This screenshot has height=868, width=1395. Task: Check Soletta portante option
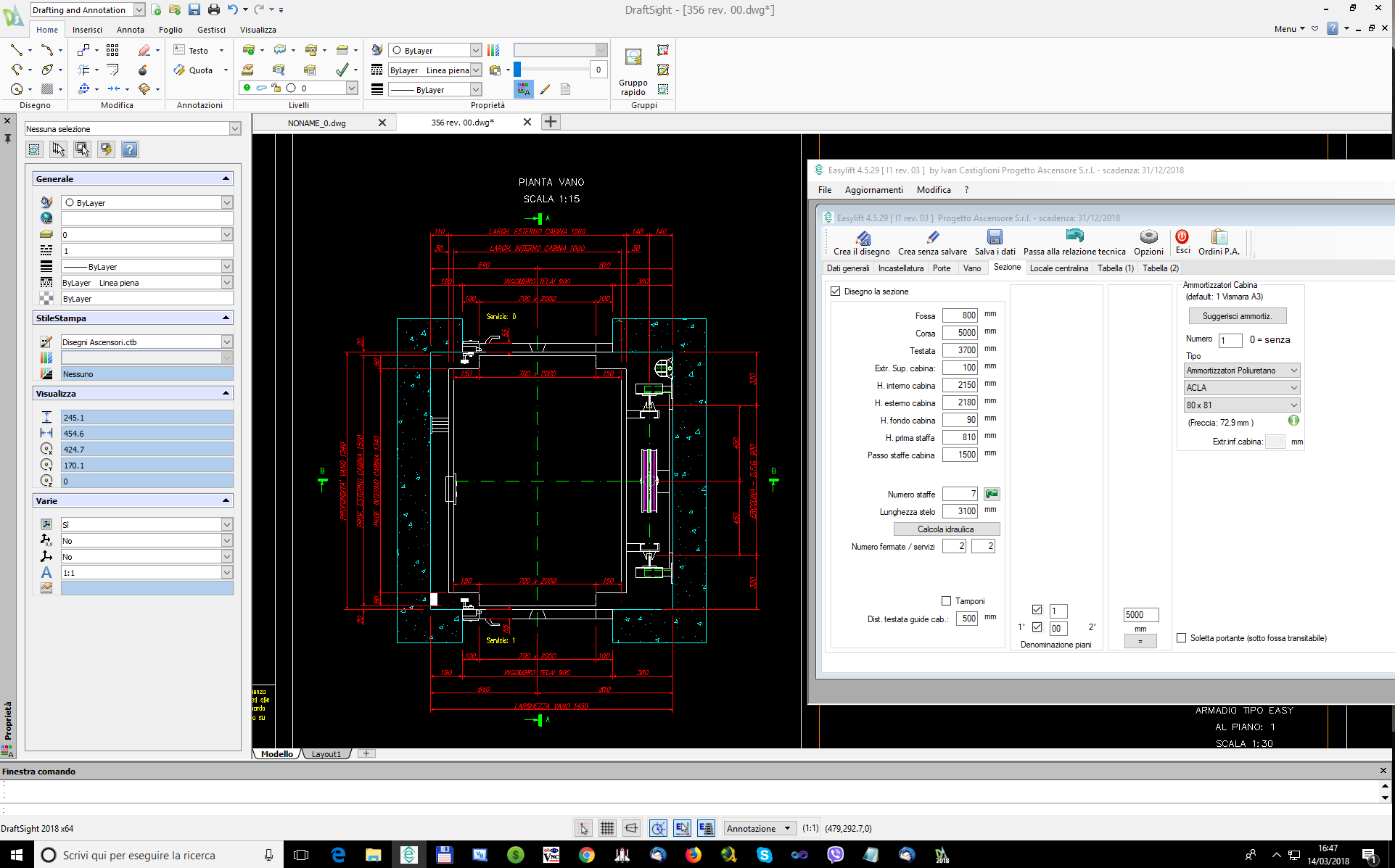point(1181,638)
